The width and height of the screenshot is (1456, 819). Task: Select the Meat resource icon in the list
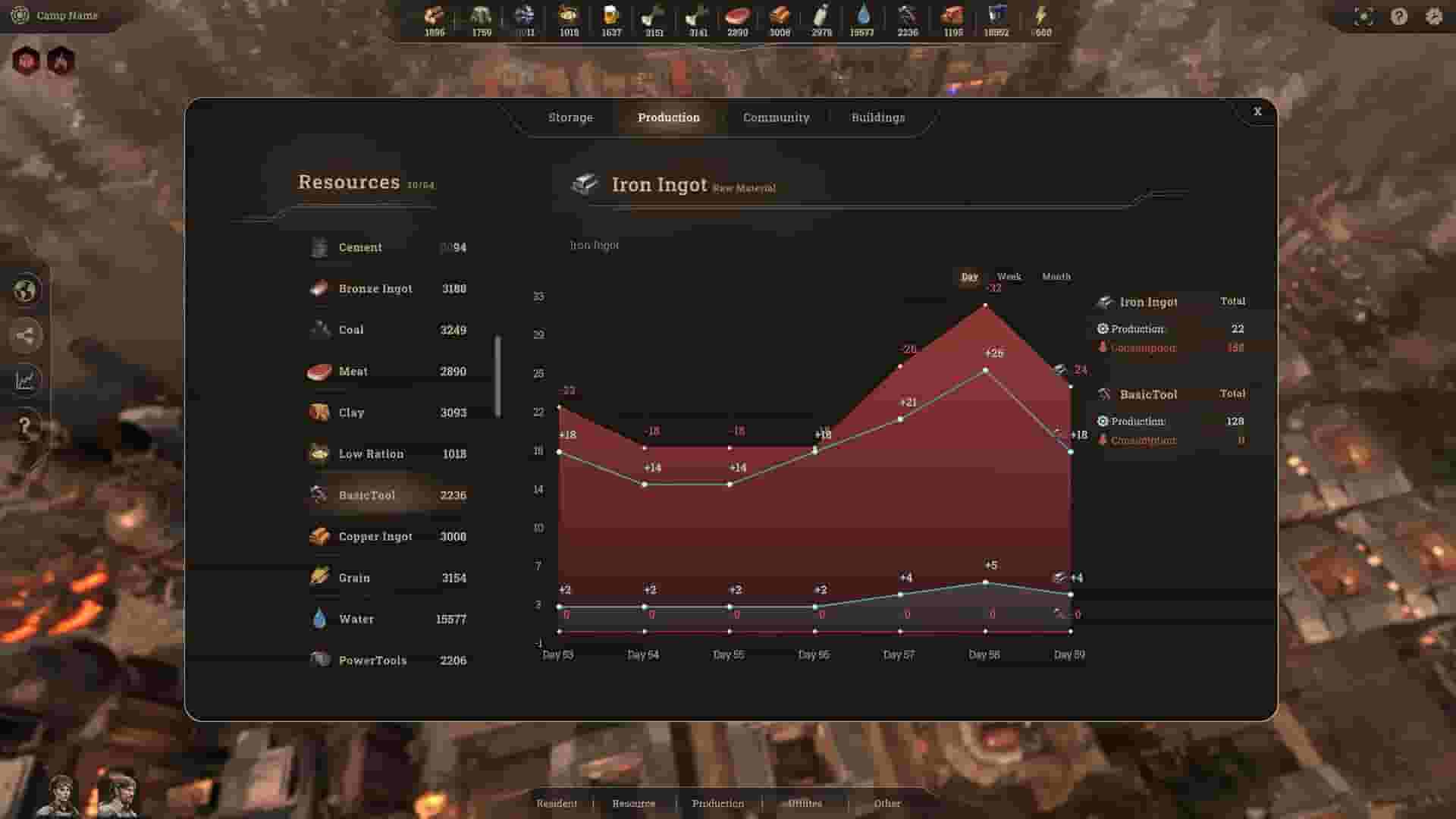[319, 371]
